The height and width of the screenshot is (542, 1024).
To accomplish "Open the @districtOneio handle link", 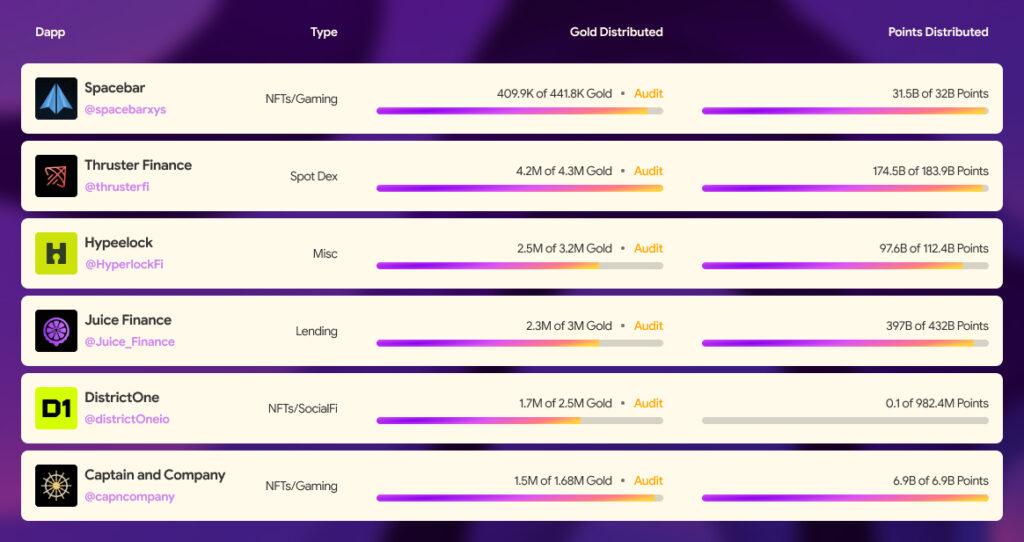I will pos(127,419).
